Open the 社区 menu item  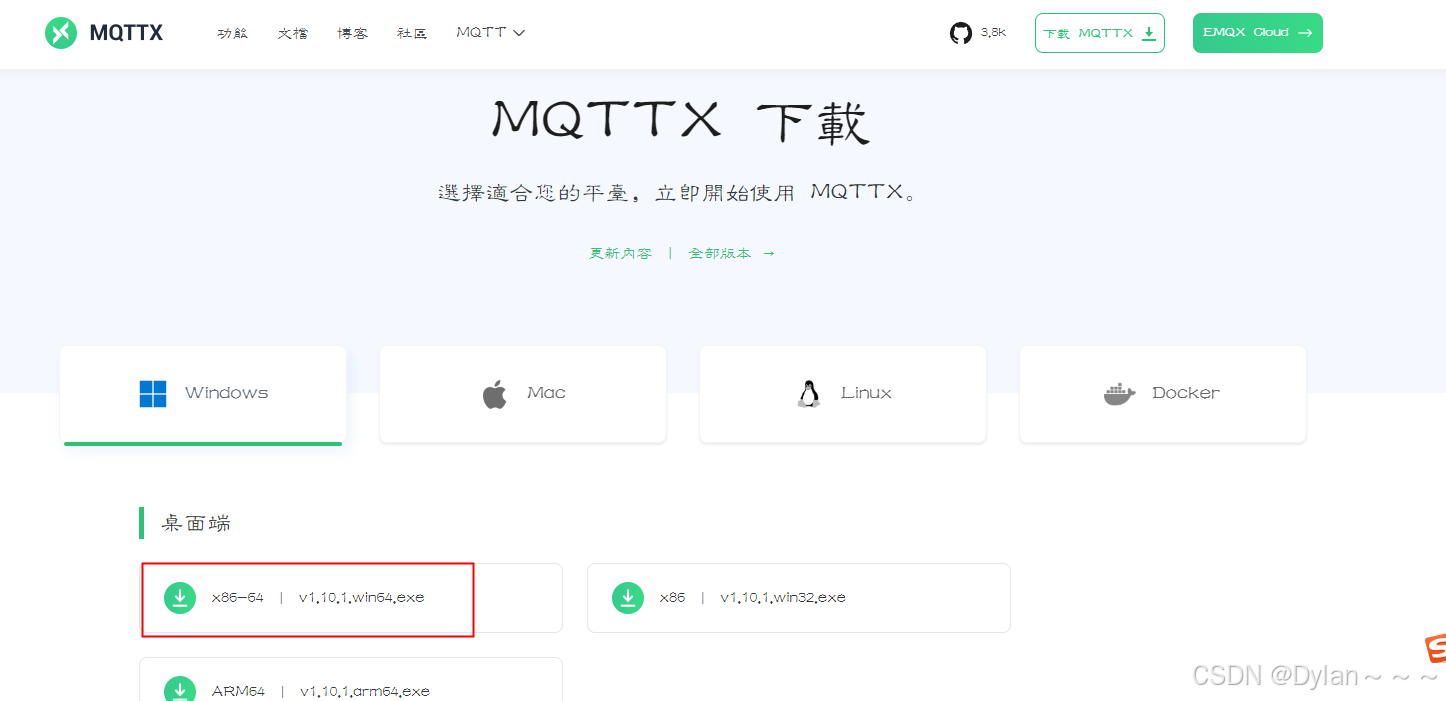point(412,33)
